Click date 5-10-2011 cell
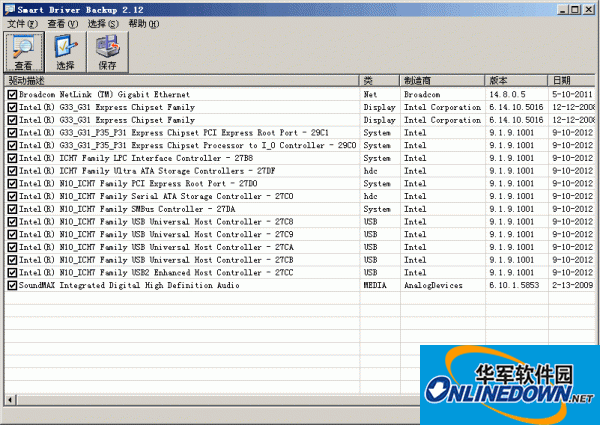Screen dimensions: 600x425 point(572,94)
